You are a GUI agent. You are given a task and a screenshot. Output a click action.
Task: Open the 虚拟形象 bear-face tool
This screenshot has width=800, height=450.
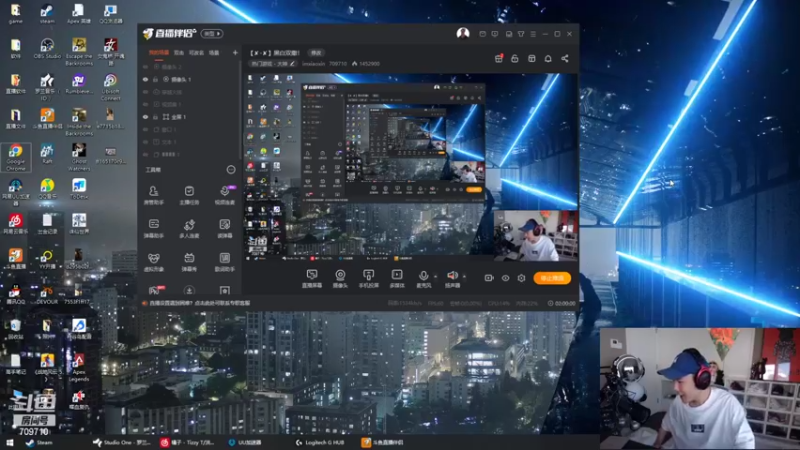tap(153, 262)
